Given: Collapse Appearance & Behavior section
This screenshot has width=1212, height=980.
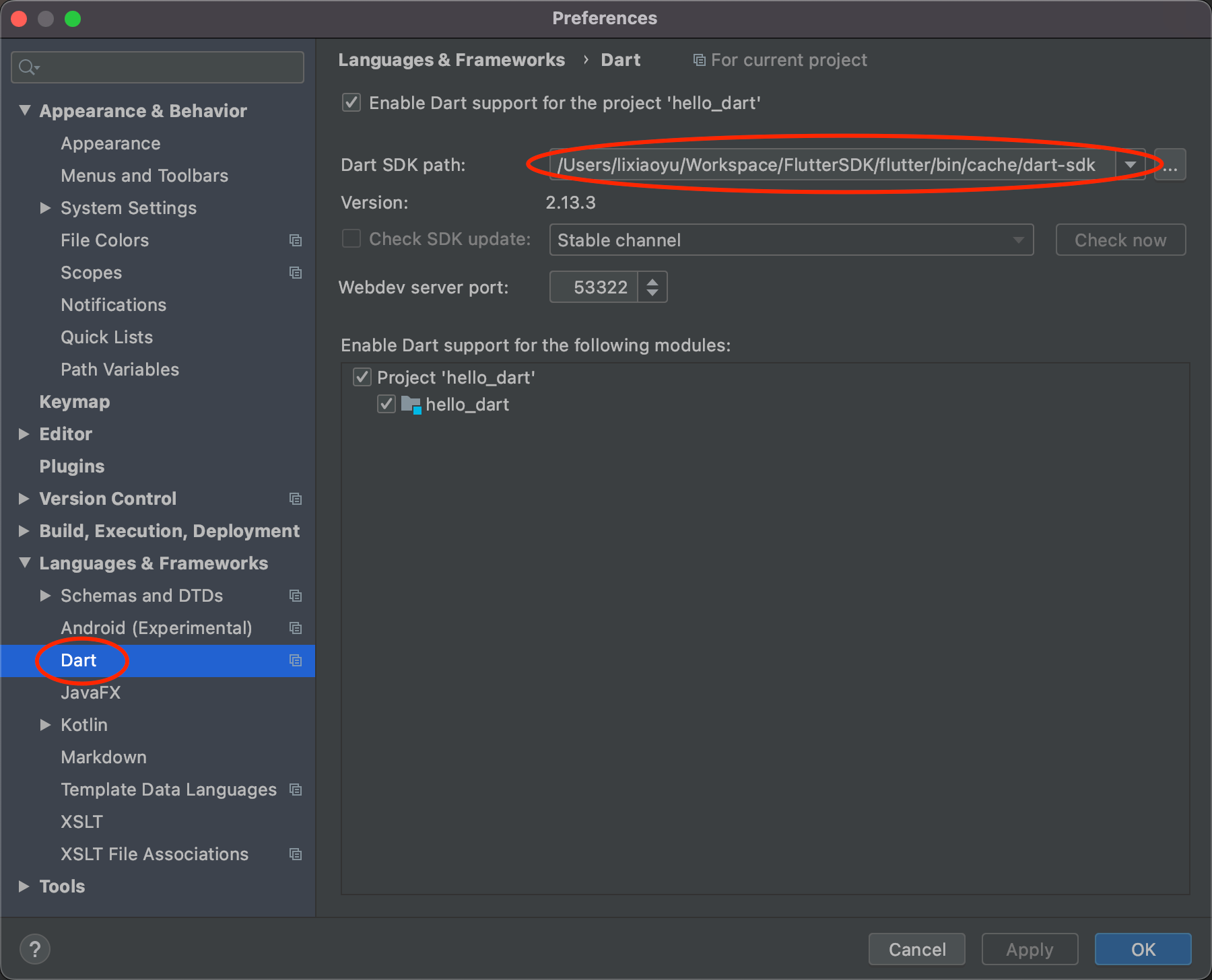Looking at the screenshot, I should tap(25, 110).
